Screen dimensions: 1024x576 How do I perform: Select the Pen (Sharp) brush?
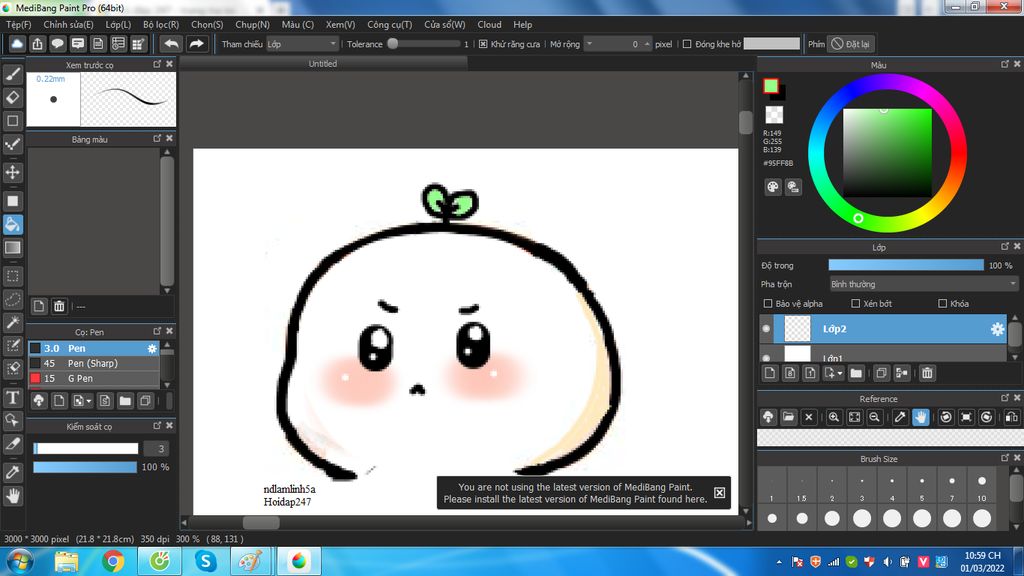click(x=93, y=363)
